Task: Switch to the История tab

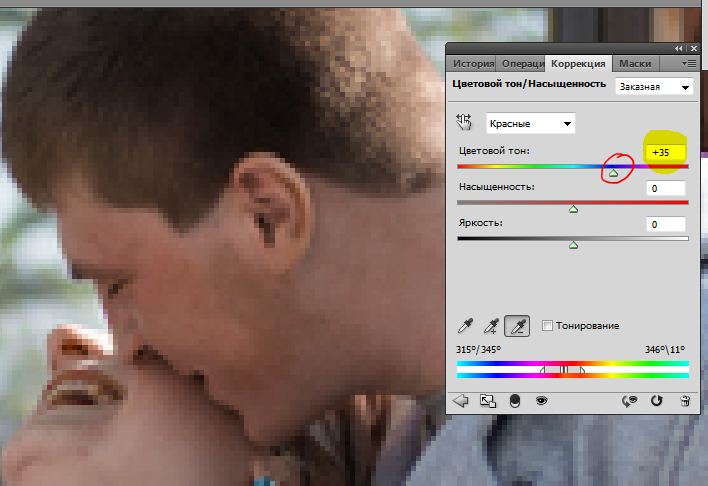Action: click(x=474, y=63)
